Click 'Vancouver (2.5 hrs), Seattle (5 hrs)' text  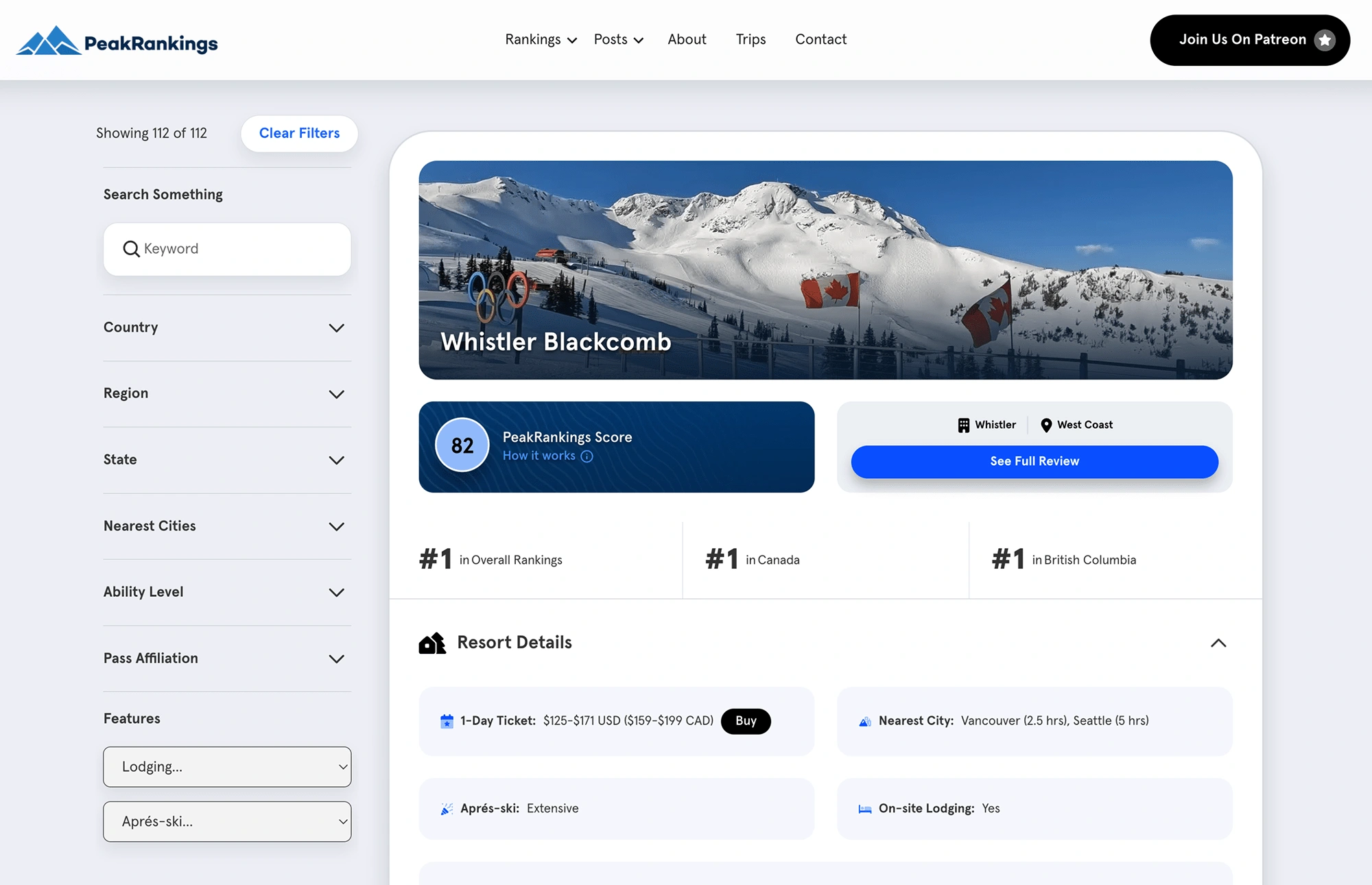(x=1054, y=721)
